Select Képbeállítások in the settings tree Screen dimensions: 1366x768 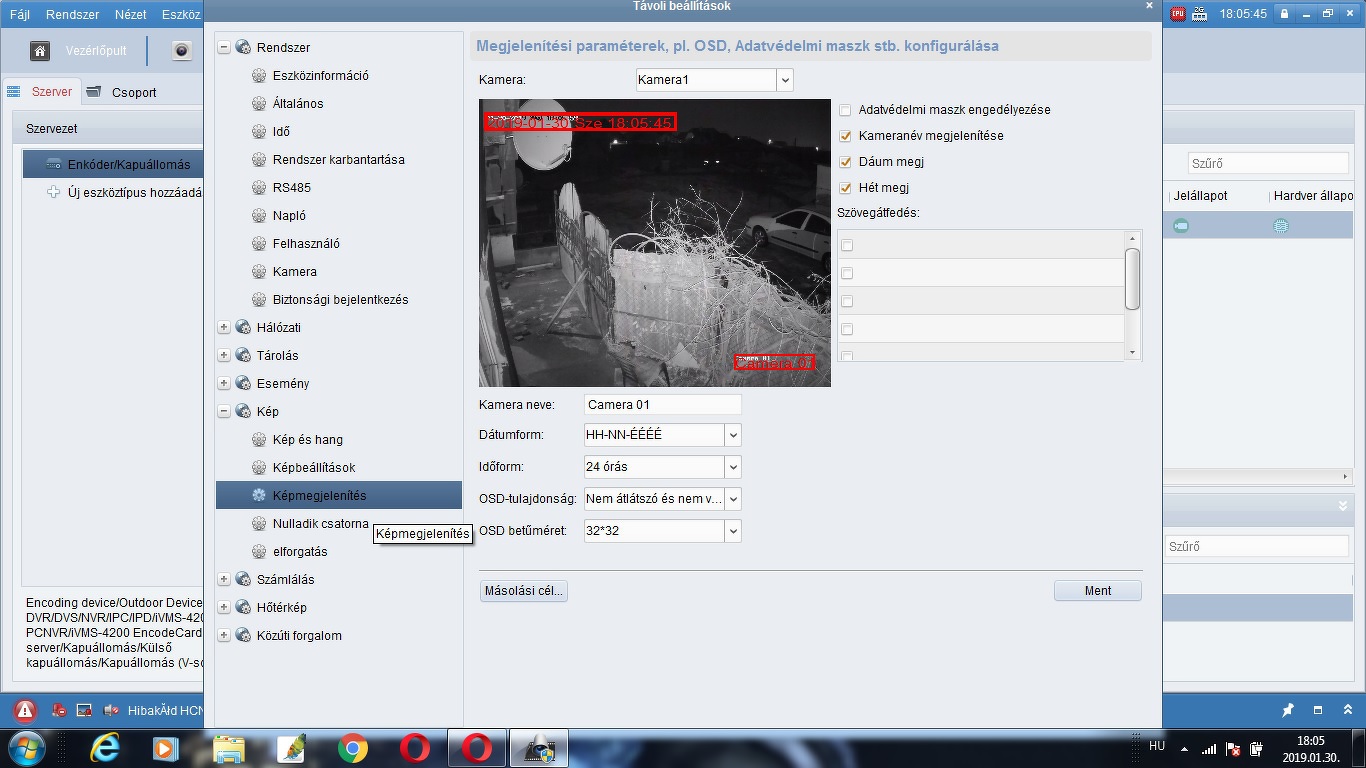[x=314, y=467]
